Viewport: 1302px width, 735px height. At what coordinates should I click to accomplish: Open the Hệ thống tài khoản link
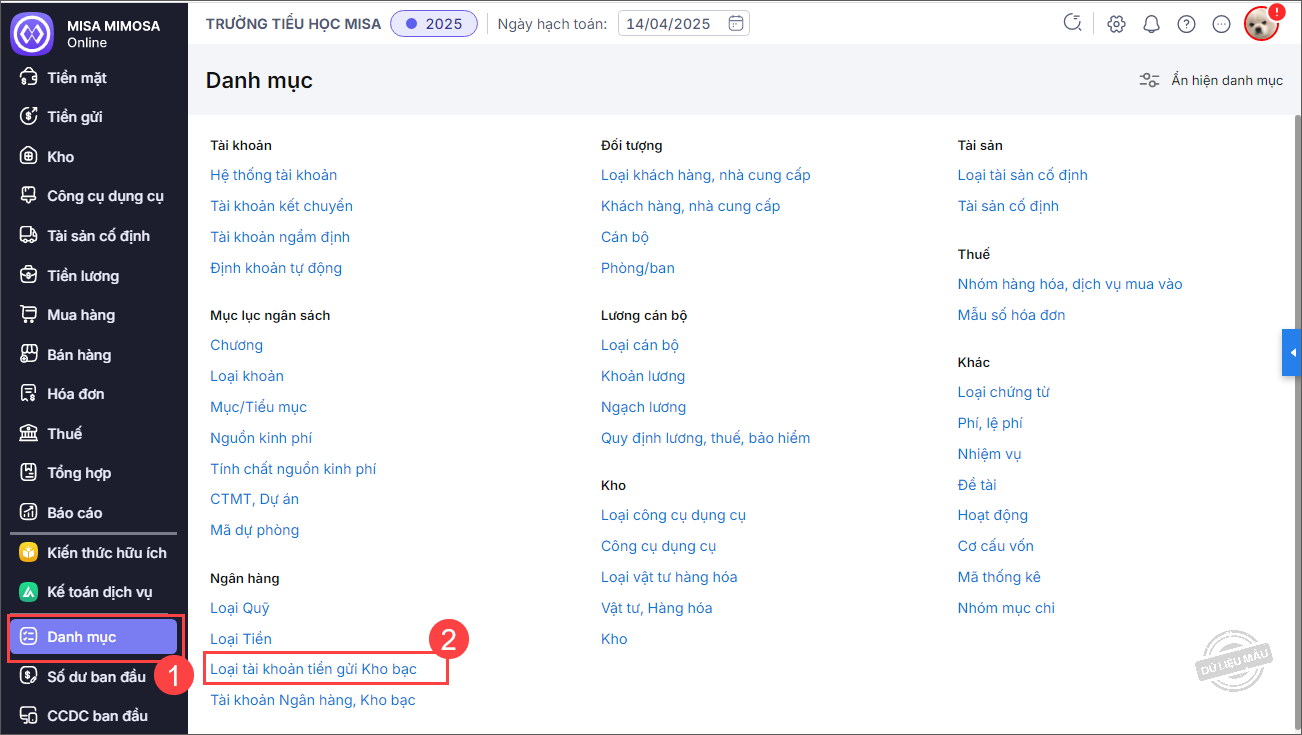pos(273,175)
